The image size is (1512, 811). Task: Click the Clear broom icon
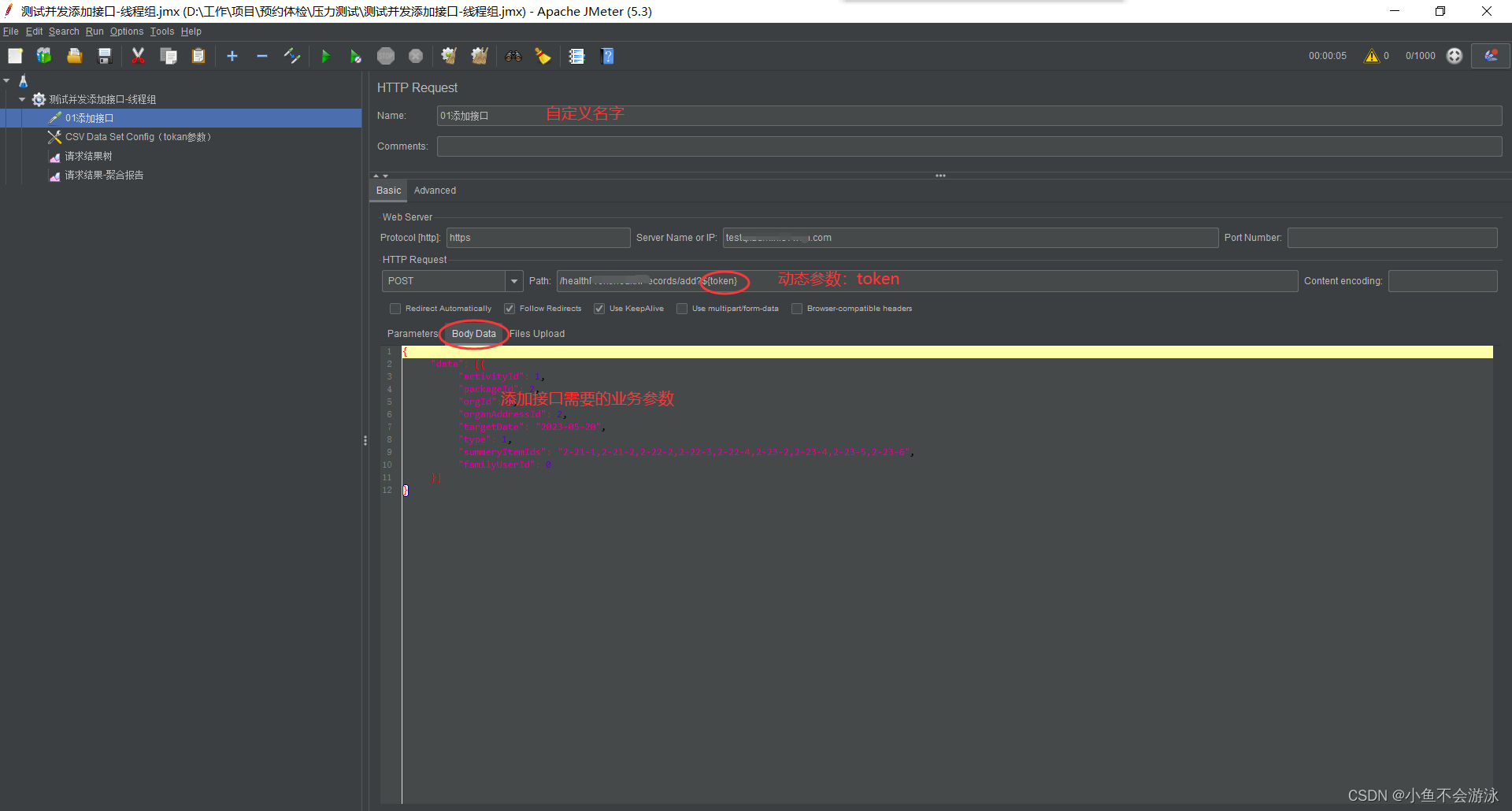pos(449,56)
